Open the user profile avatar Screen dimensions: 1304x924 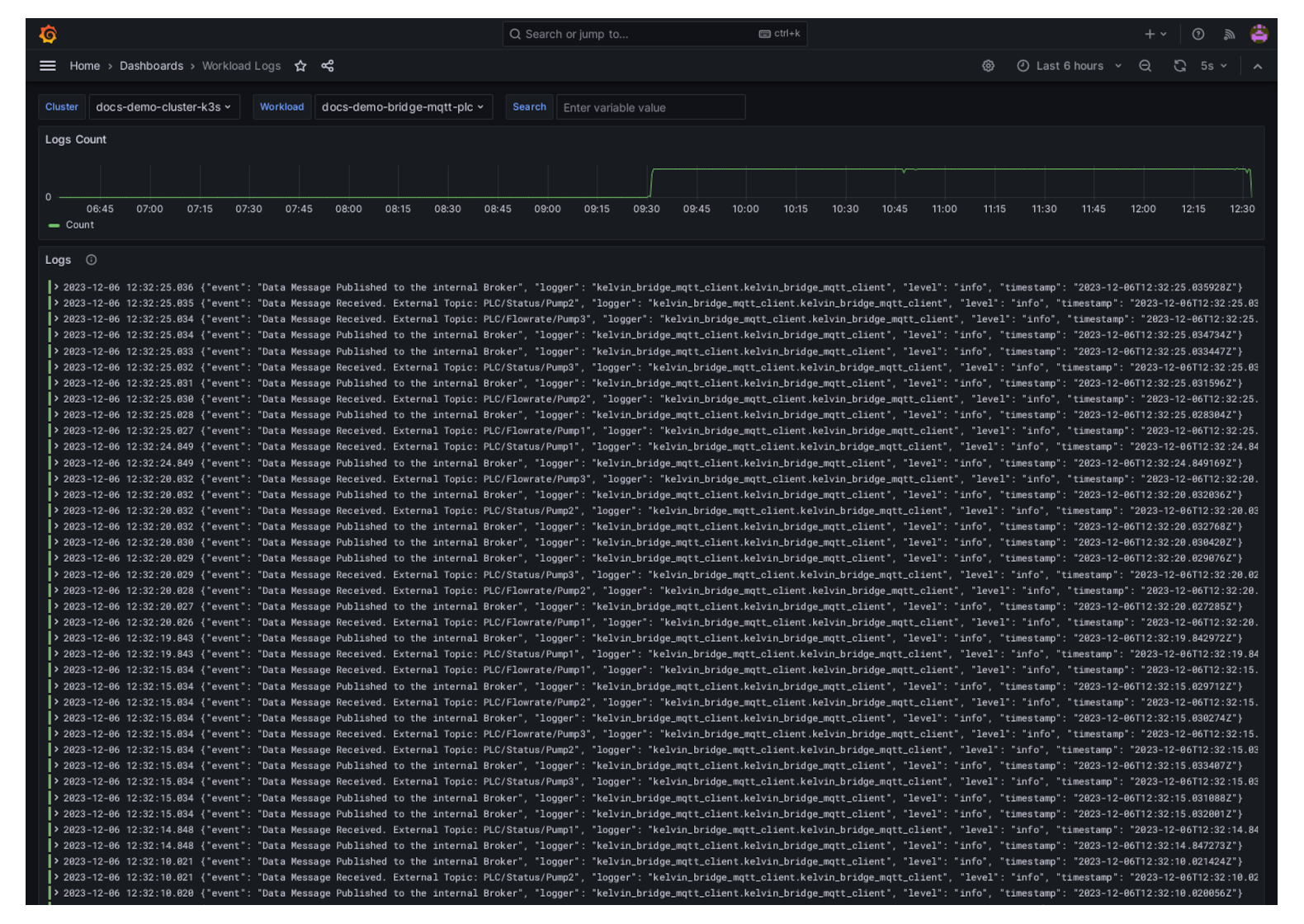coord(1259,34)
